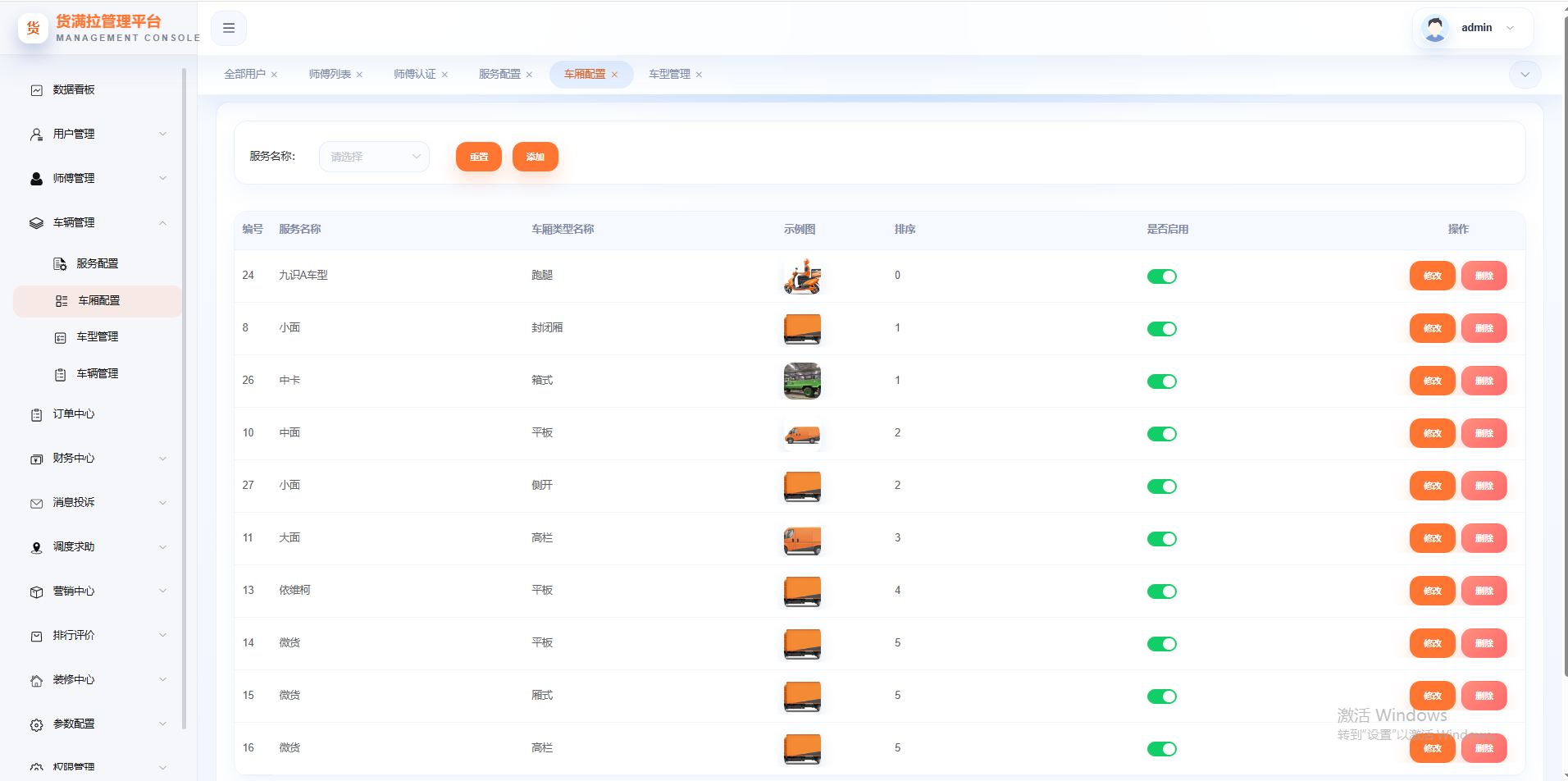Switch to the 全部用户 tab

pos(244,74)
